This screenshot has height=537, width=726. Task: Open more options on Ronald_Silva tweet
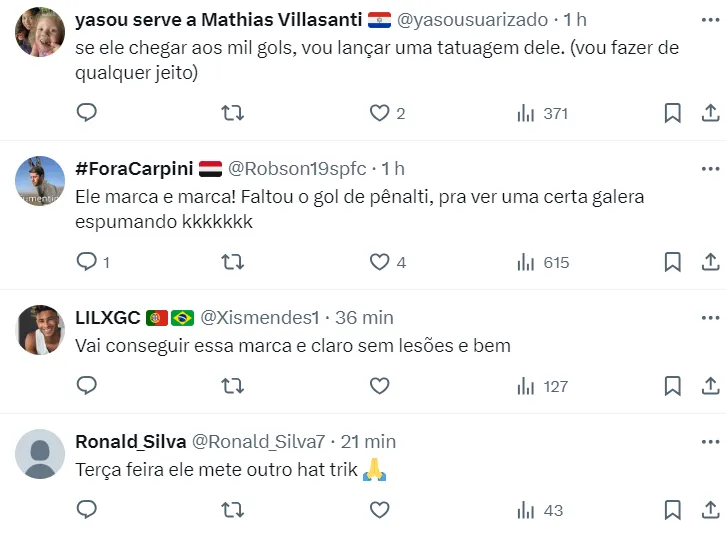[711, 441]
